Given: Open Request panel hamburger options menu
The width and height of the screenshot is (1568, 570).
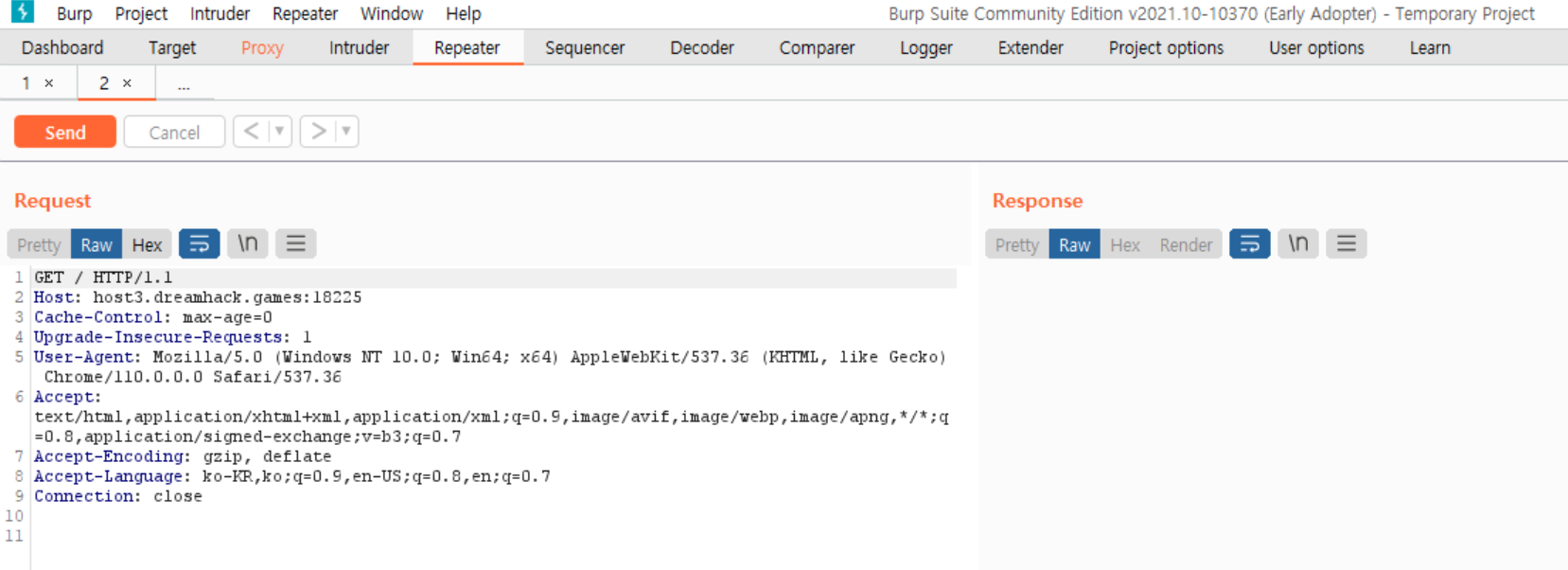Looking at the screenshot, I should [296, 244].
